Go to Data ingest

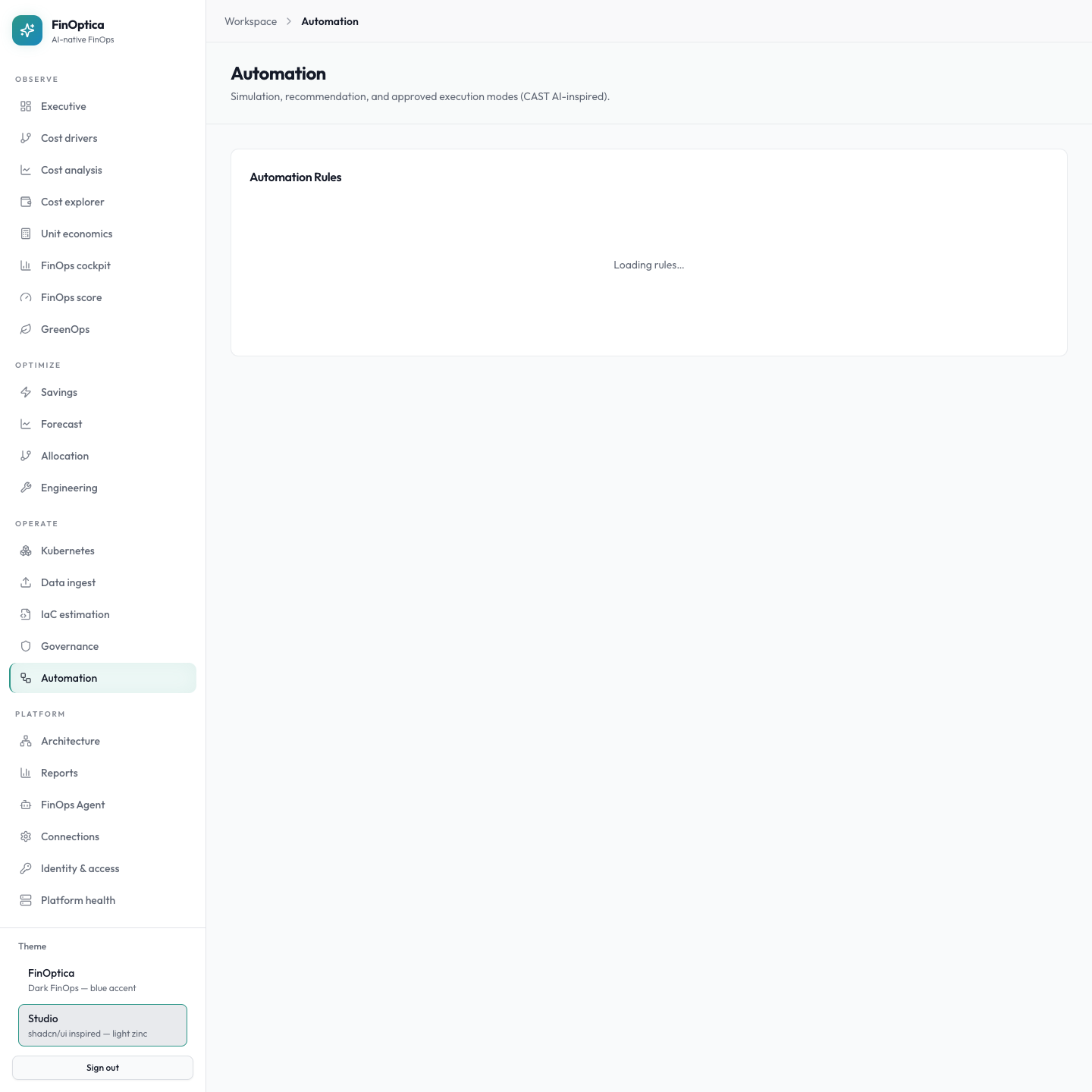(x=102, y=582)
